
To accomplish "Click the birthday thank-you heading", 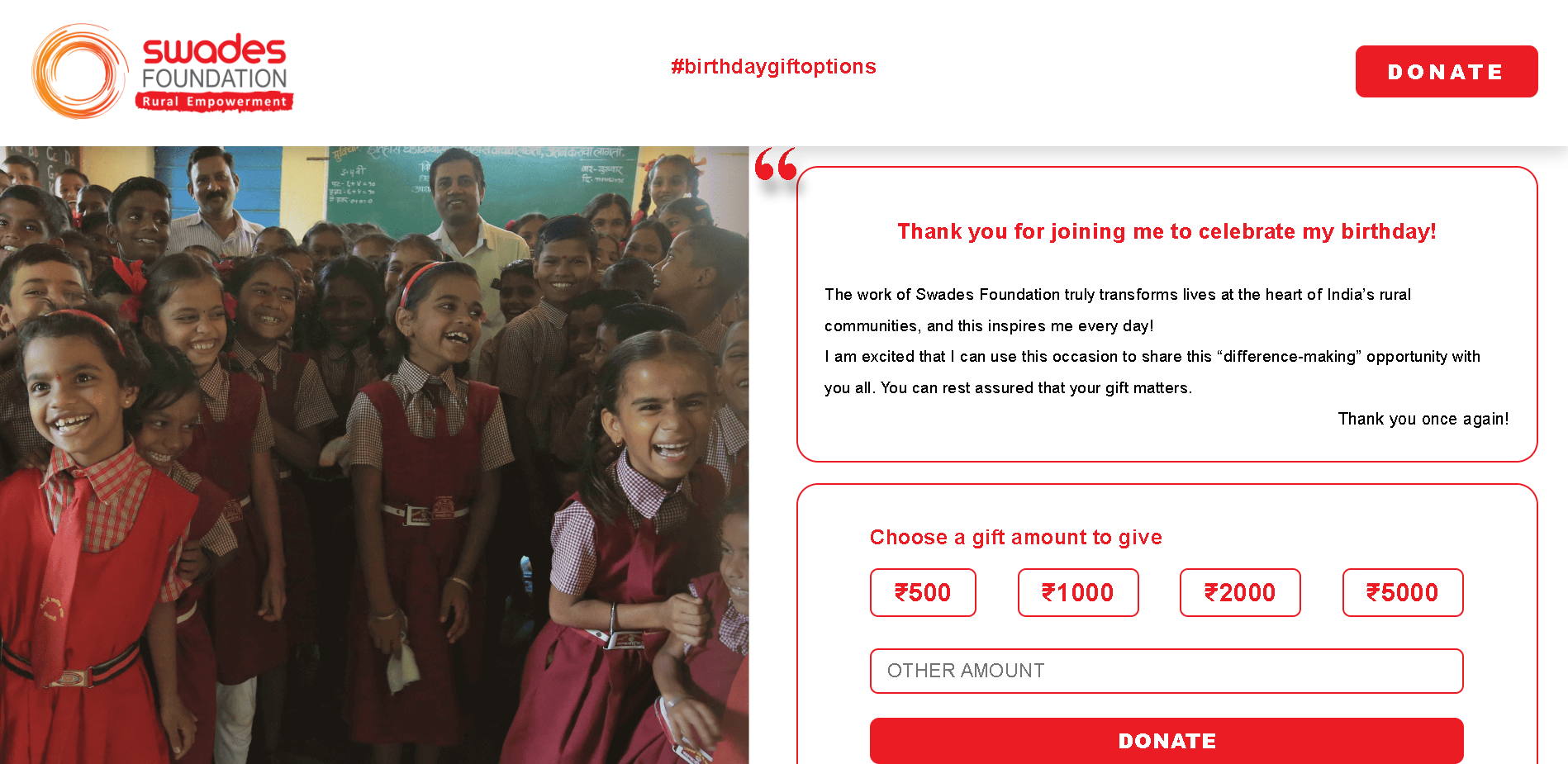I will click(x=1166, y=231).
